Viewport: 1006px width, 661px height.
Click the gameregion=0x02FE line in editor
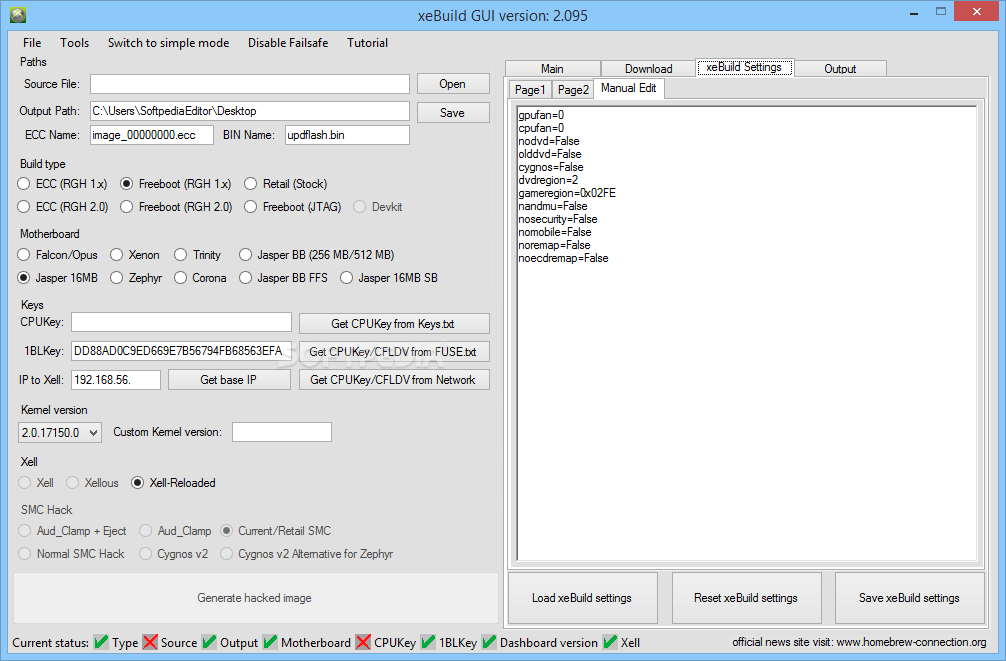pyautogui.click(x=567, y=193)
